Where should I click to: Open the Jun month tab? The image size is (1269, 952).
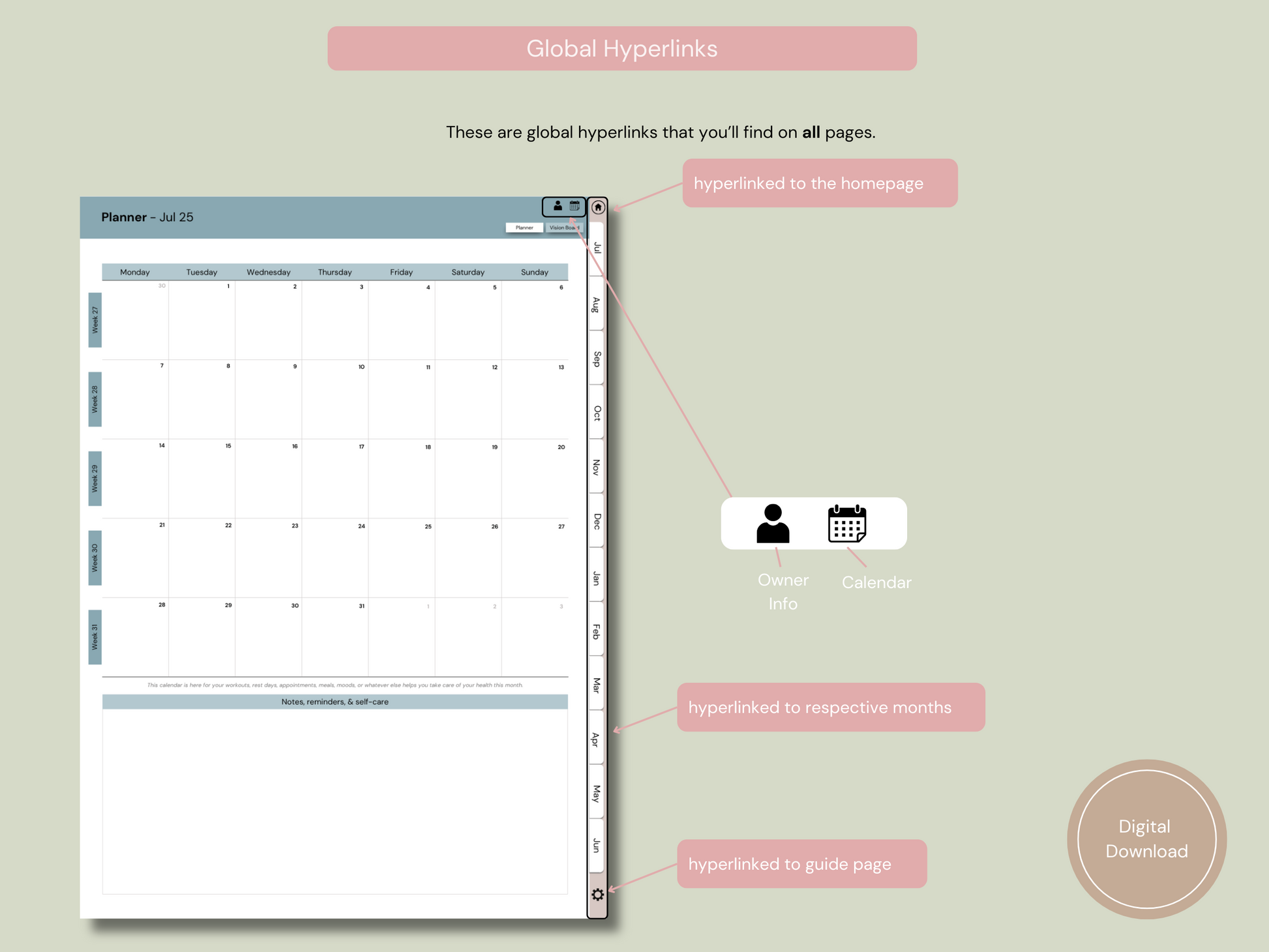(597, 844)
